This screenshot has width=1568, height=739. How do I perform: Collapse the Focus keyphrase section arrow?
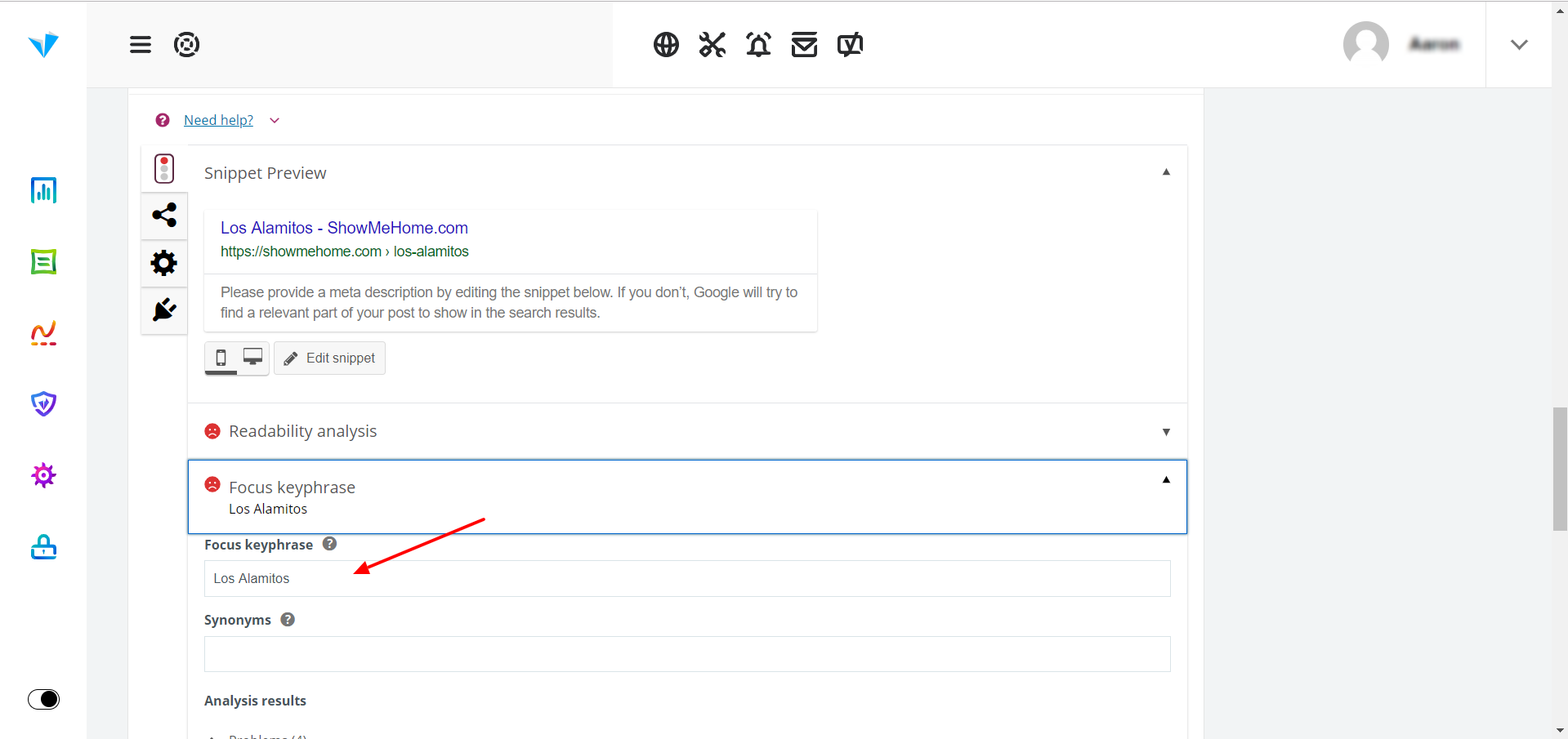coord(1166,480)
